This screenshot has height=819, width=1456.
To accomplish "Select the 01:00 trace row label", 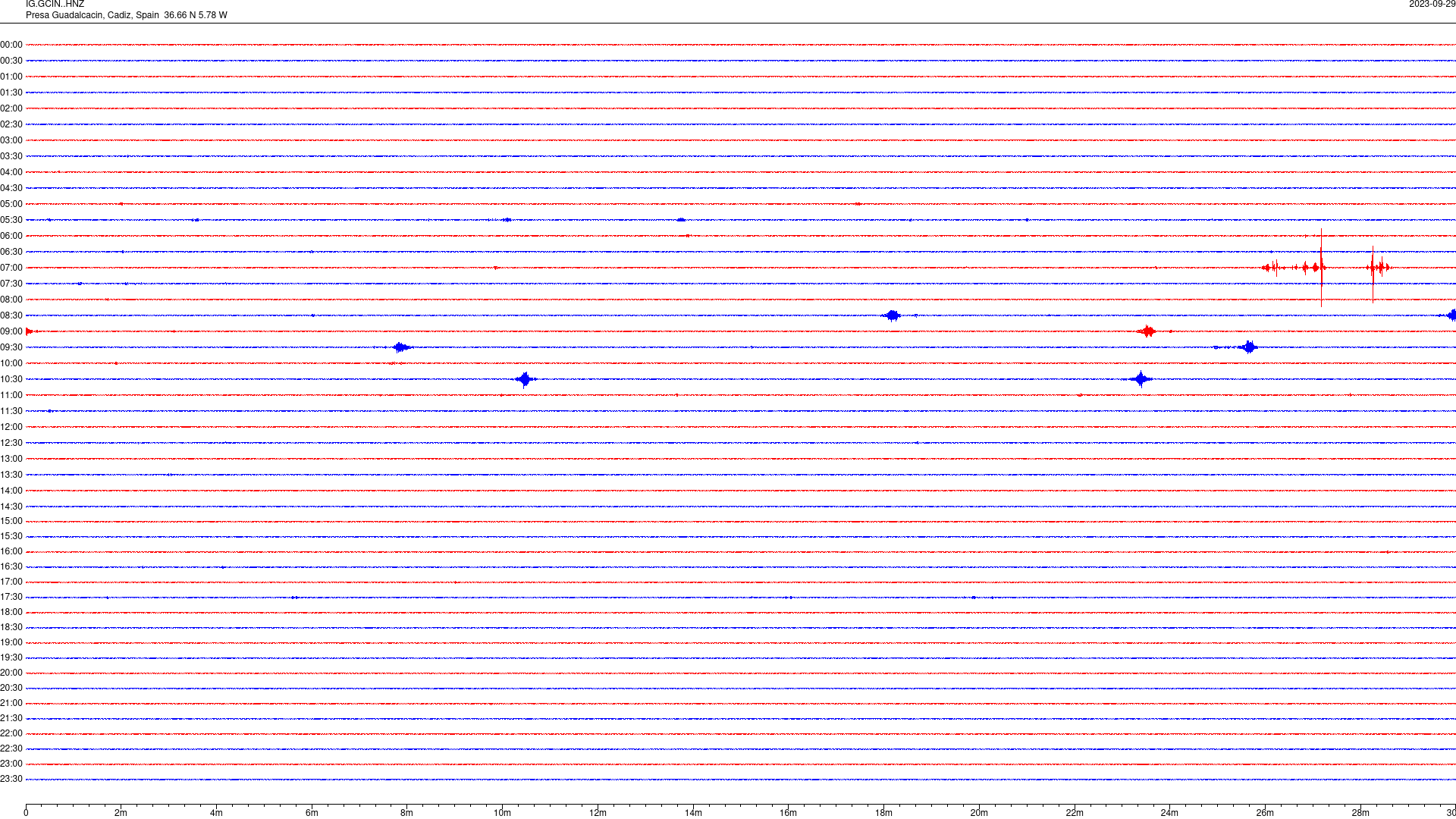I will pyautogui.click(x=11, y=77).
